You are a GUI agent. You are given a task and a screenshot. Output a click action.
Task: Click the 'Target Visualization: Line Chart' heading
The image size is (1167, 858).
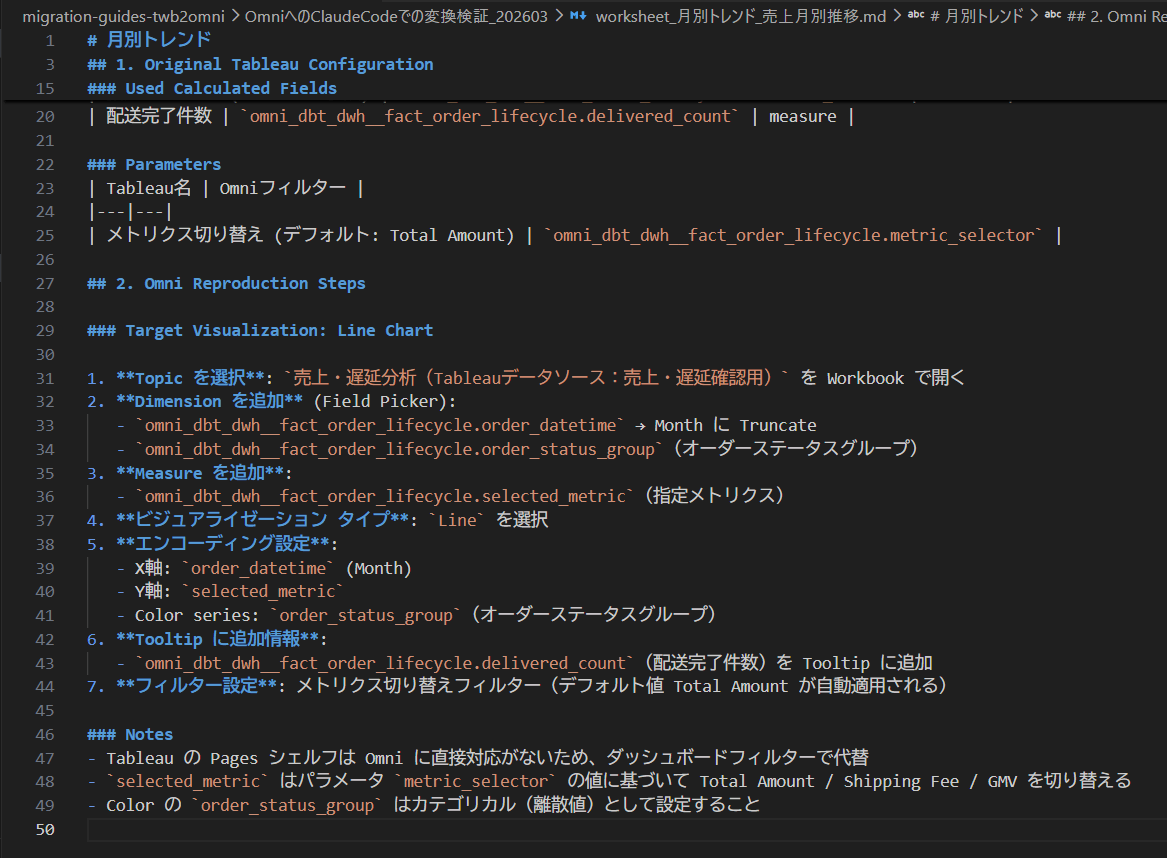[260, 330]
